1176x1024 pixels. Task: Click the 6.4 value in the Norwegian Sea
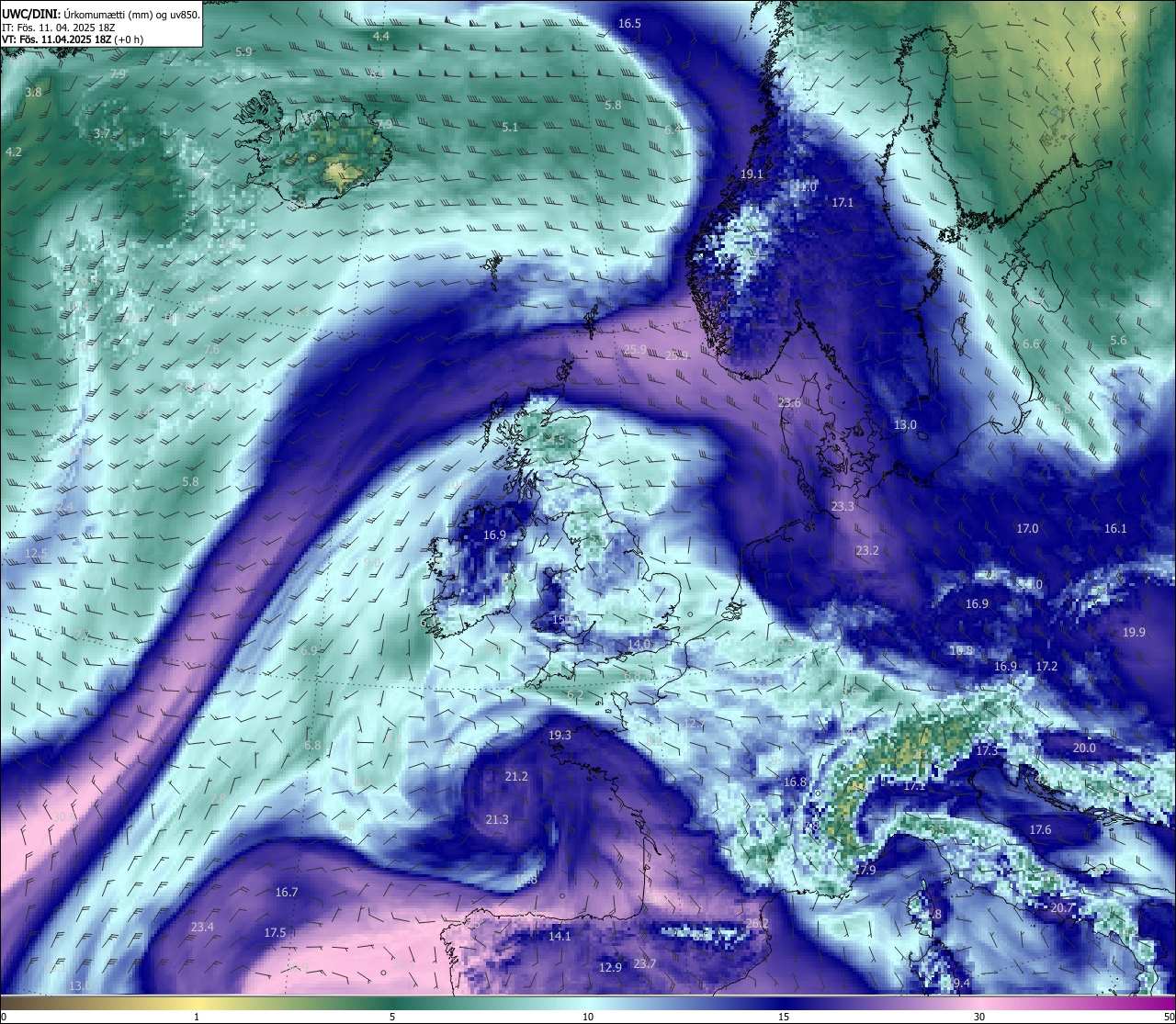(x=673, y=130)
